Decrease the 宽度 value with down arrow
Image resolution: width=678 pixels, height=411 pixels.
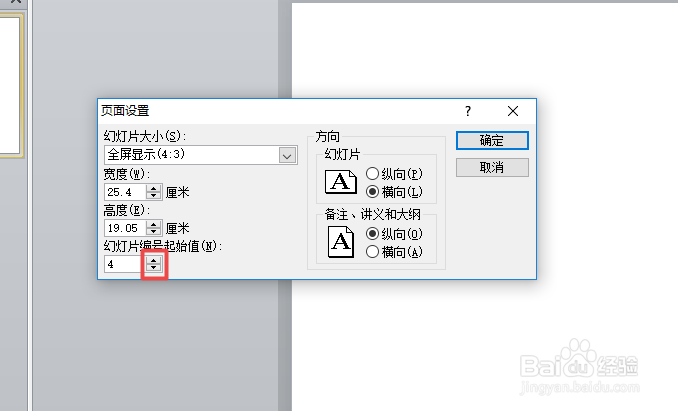154,196
